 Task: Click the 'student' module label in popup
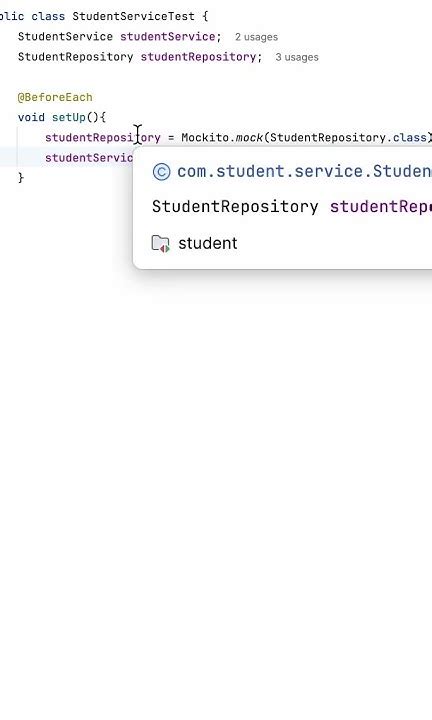[208, 243]
